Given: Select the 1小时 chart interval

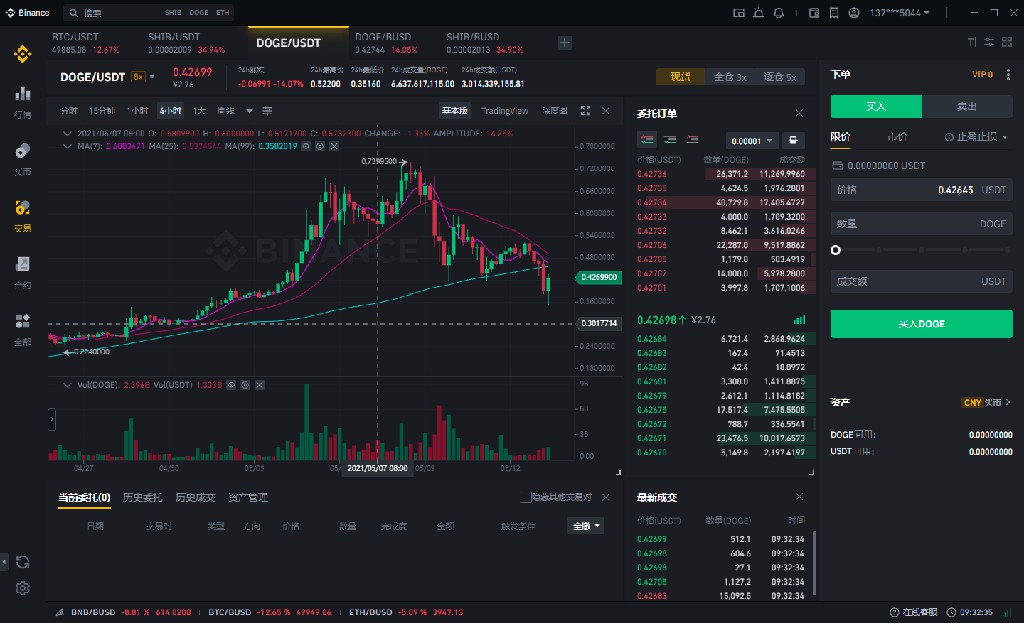Looking at the screenshot, I should 138,110.
